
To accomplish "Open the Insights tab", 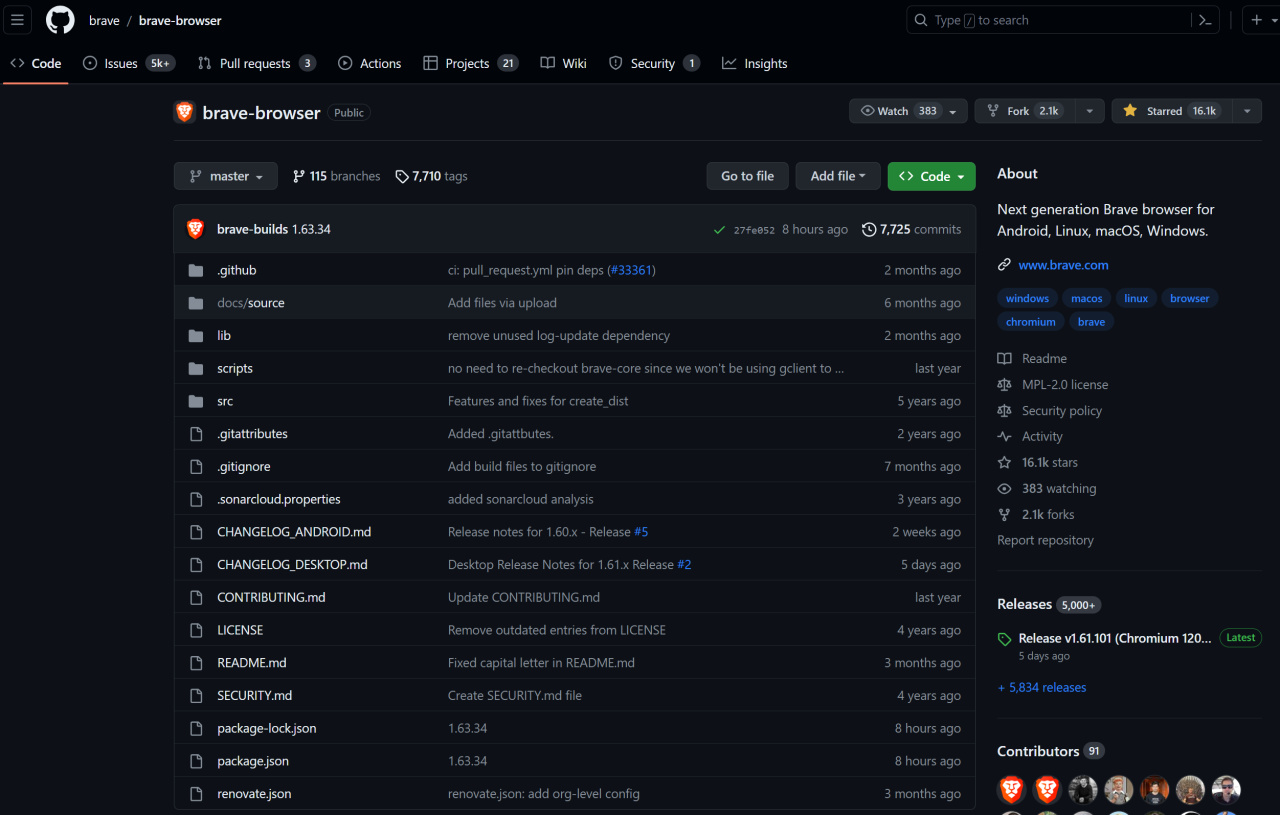I will coord(755,63).
